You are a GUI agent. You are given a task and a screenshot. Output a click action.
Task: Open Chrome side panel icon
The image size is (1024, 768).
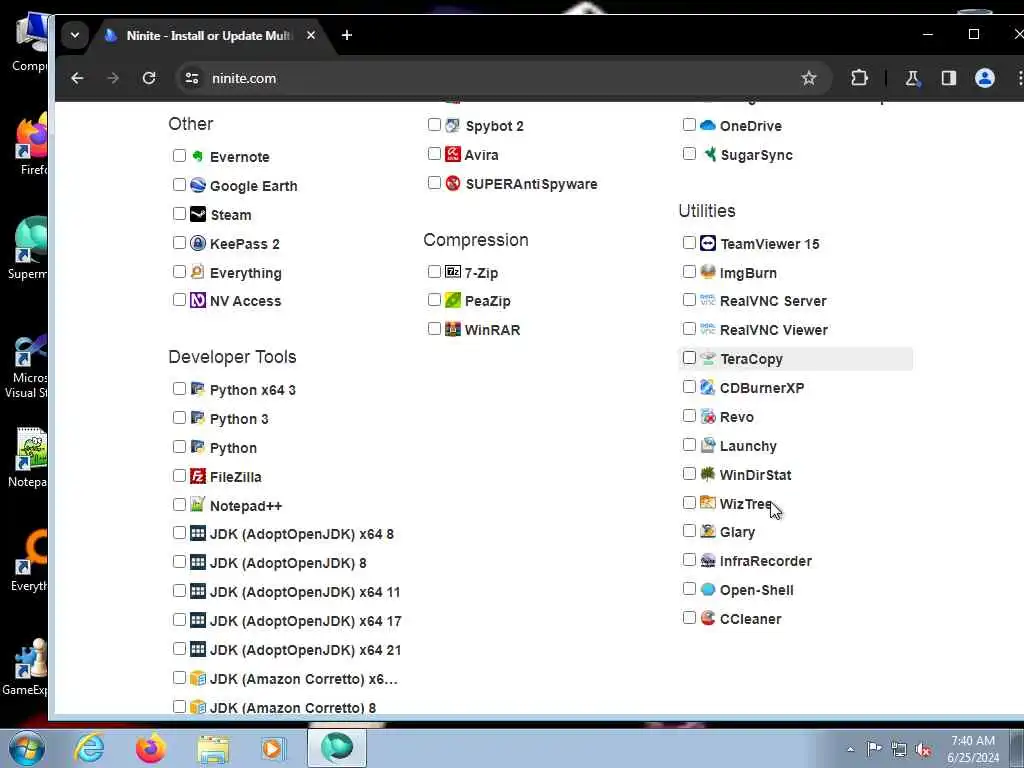coord(948,78)
